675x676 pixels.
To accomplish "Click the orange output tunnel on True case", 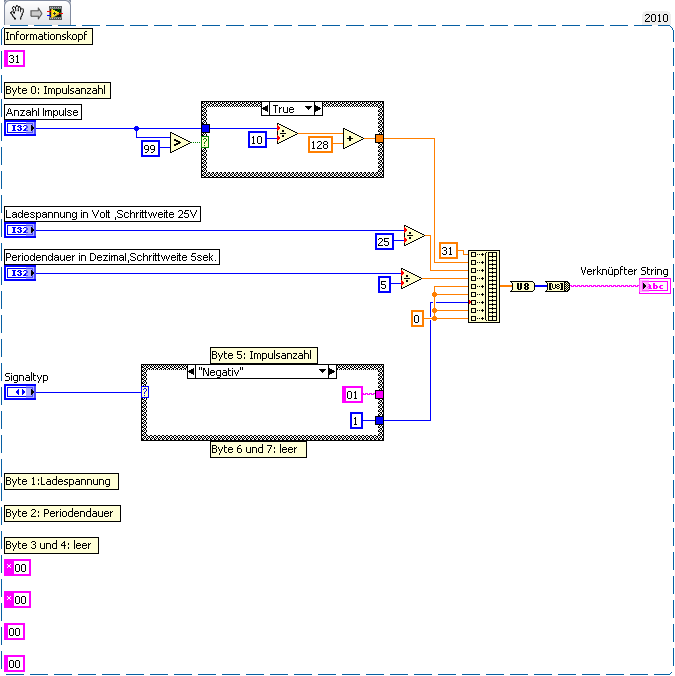I will pyautogui.click(x=379, y=138).
